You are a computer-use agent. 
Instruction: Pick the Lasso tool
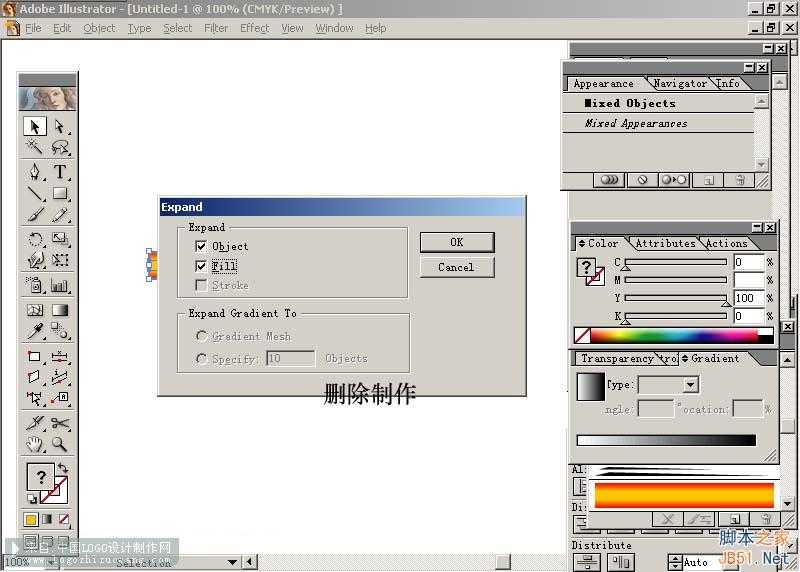(x=60, y=147)
